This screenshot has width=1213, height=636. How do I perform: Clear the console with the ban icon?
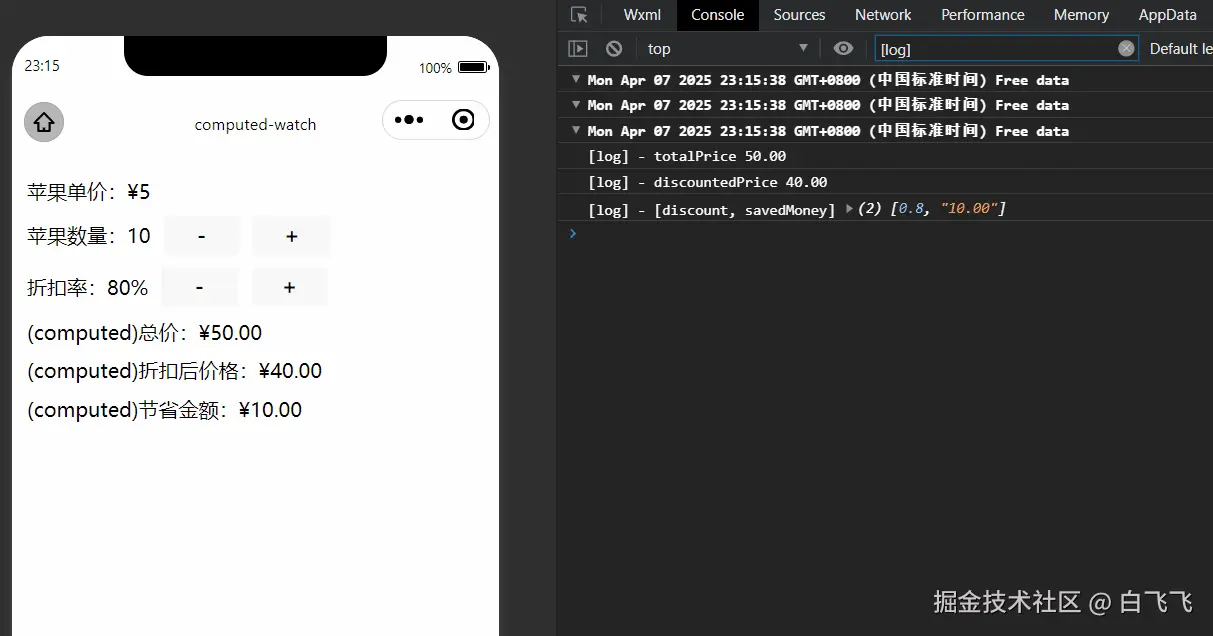614,48
